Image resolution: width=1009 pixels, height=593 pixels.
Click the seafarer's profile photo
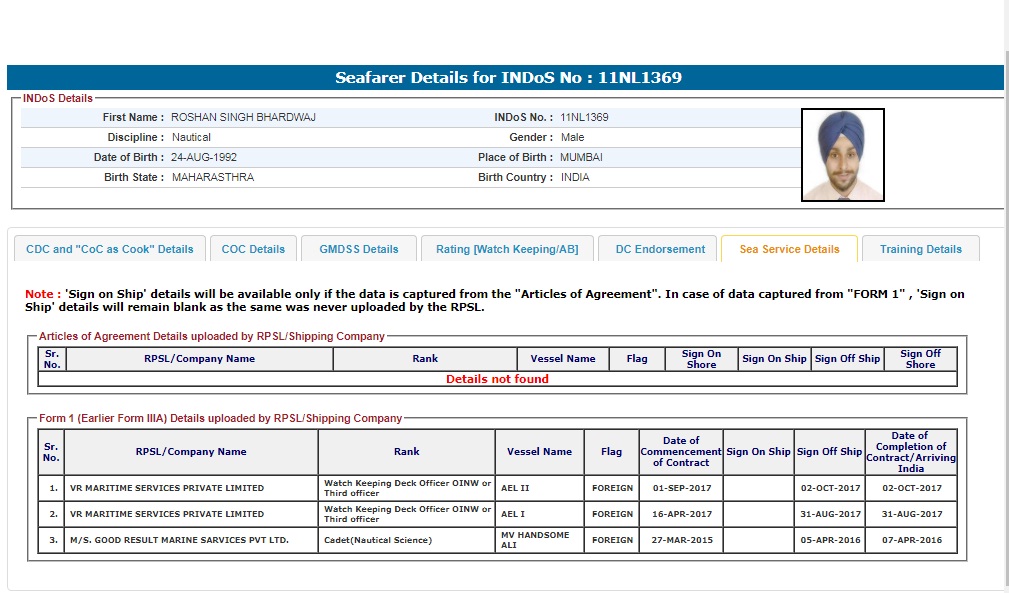click(842, 155)
